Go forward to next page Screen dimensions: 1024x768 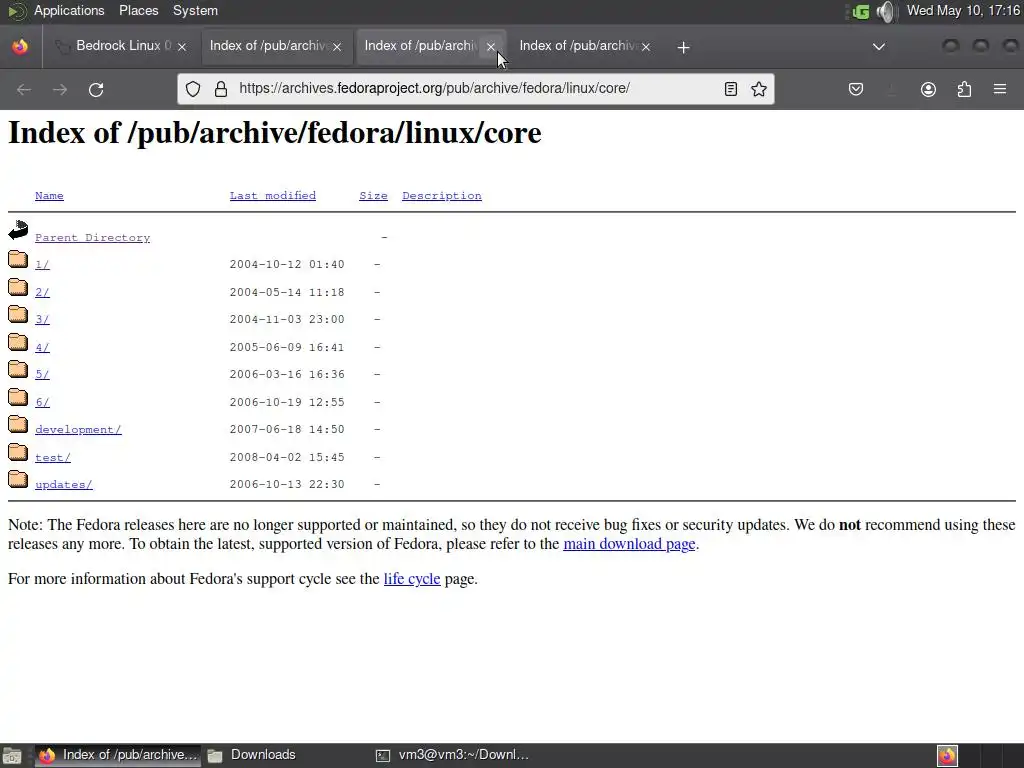click(x=59, y=89)
